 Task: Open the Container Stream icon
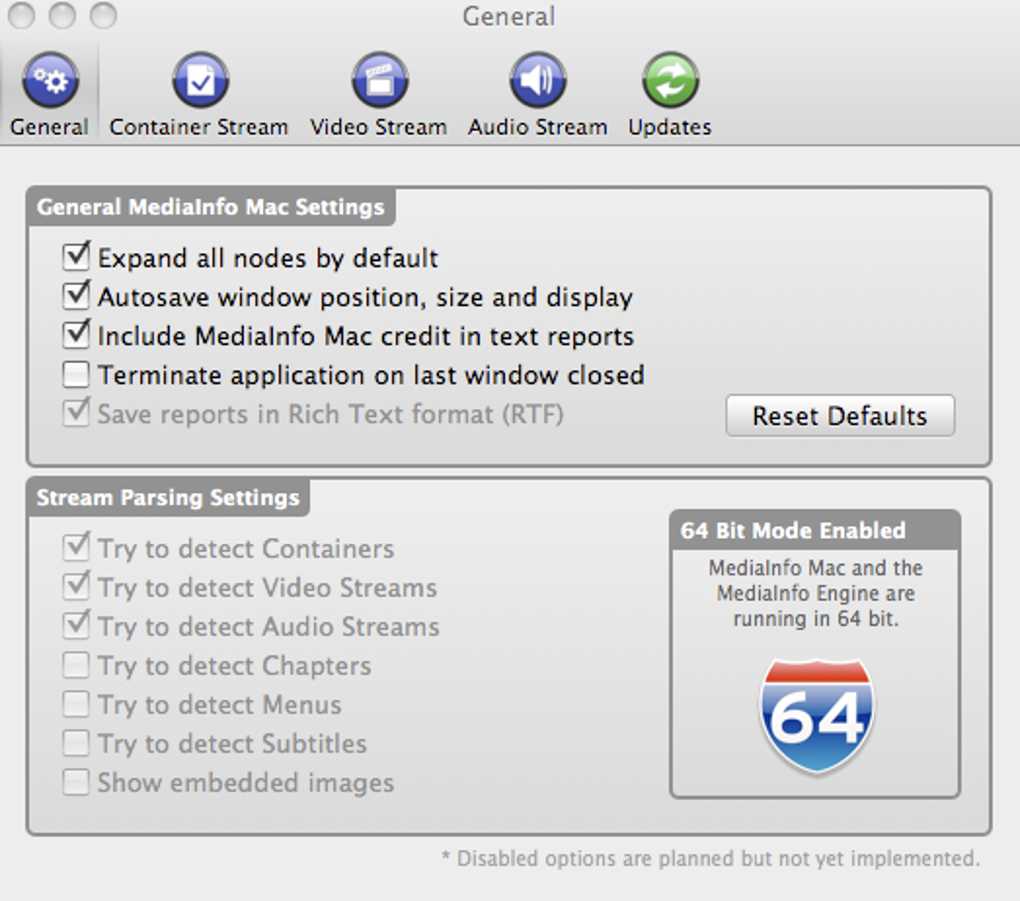200,81
